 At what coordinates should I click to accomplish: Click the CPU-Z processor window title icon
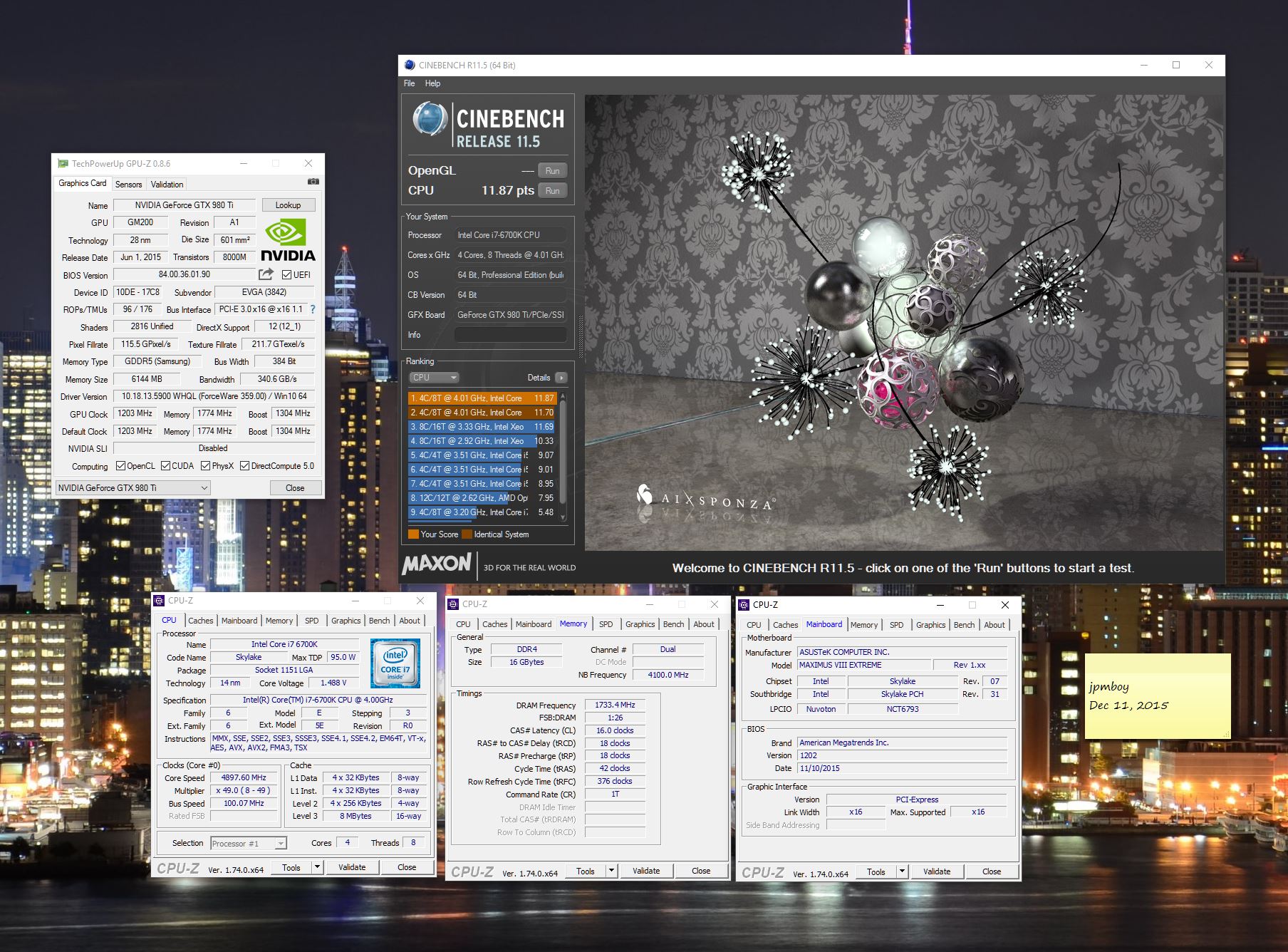coord(159,601)
